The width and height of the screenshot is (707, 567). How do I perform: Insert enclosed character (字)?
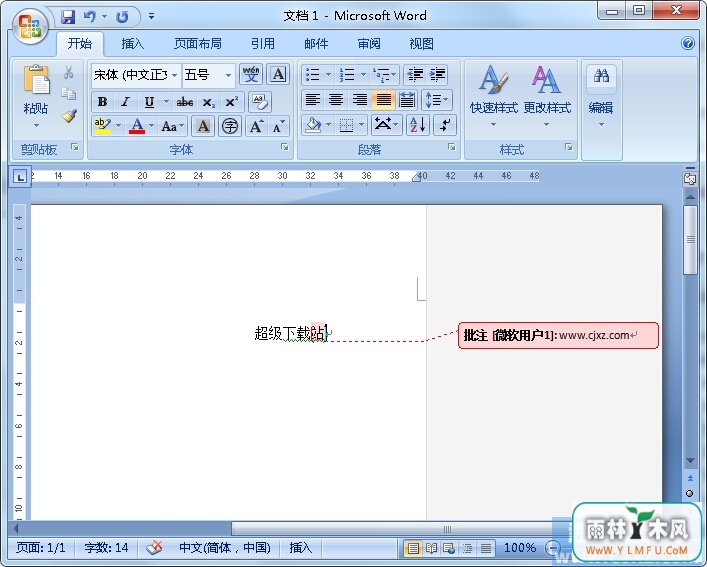pyautogui.click(x=230, y=126)
